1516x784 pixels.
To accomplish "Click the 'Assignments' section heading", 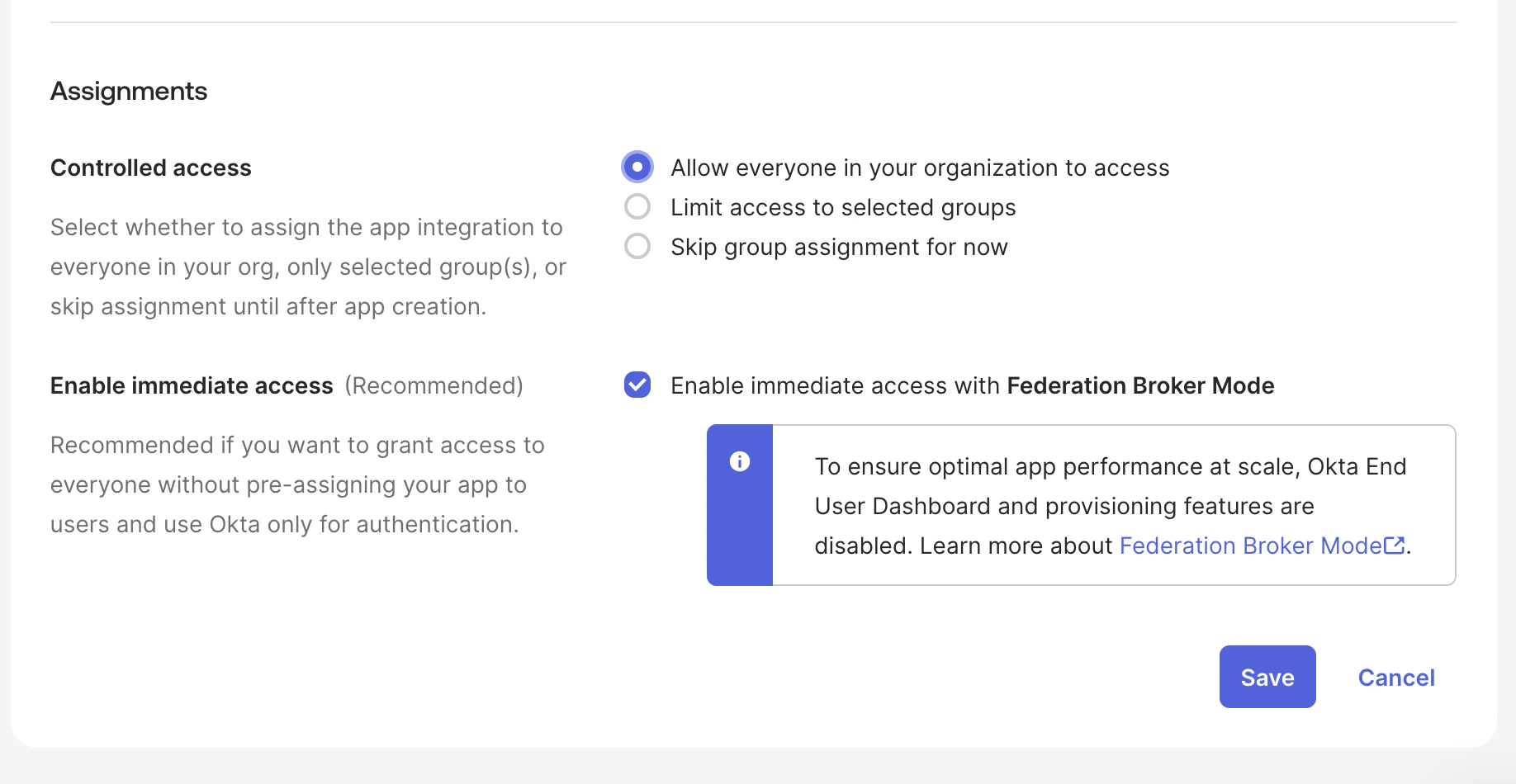I will coord(129,91).
